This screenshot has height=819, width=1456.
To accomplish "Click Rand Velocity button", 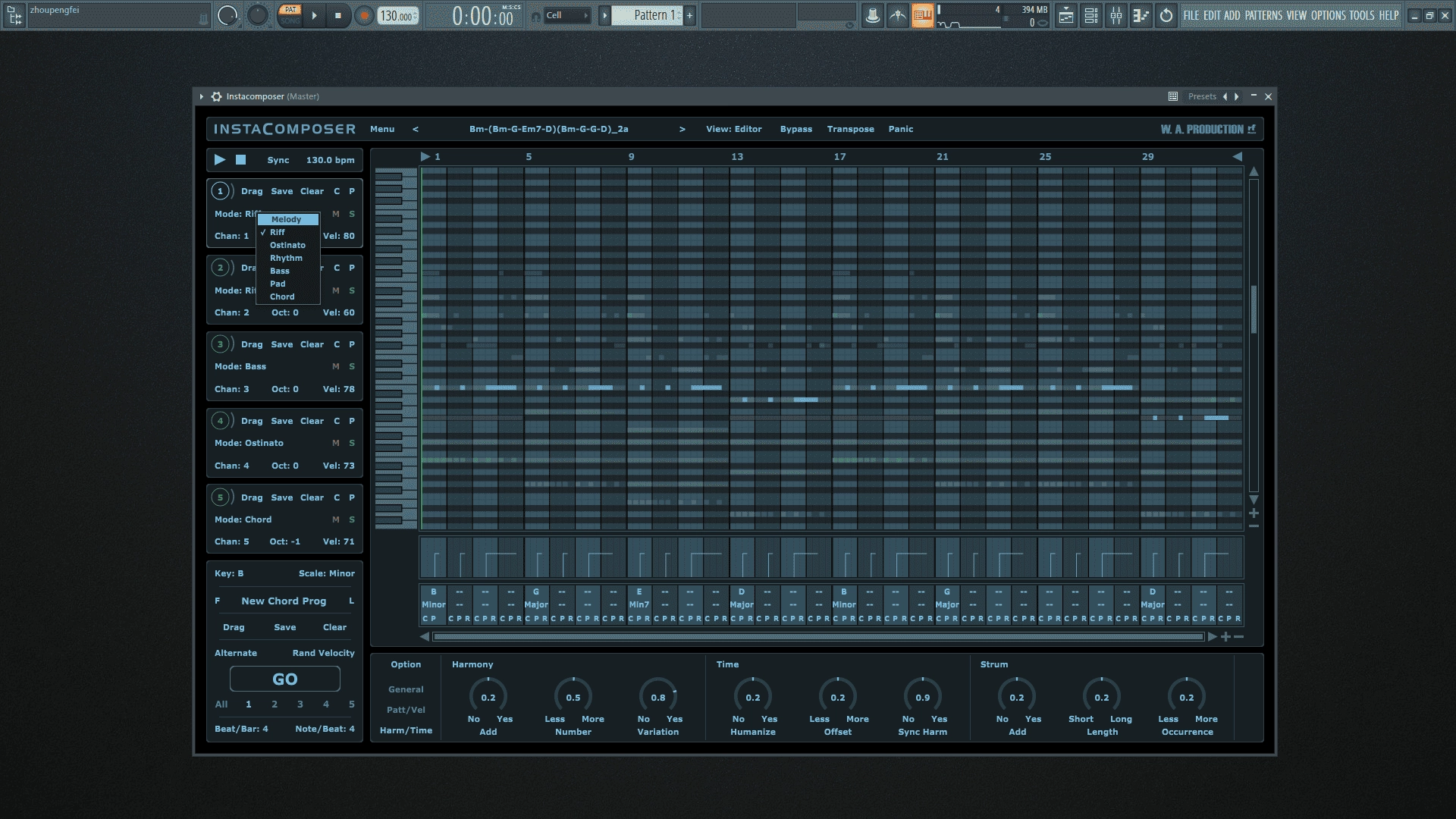I will tap(324, 653).
